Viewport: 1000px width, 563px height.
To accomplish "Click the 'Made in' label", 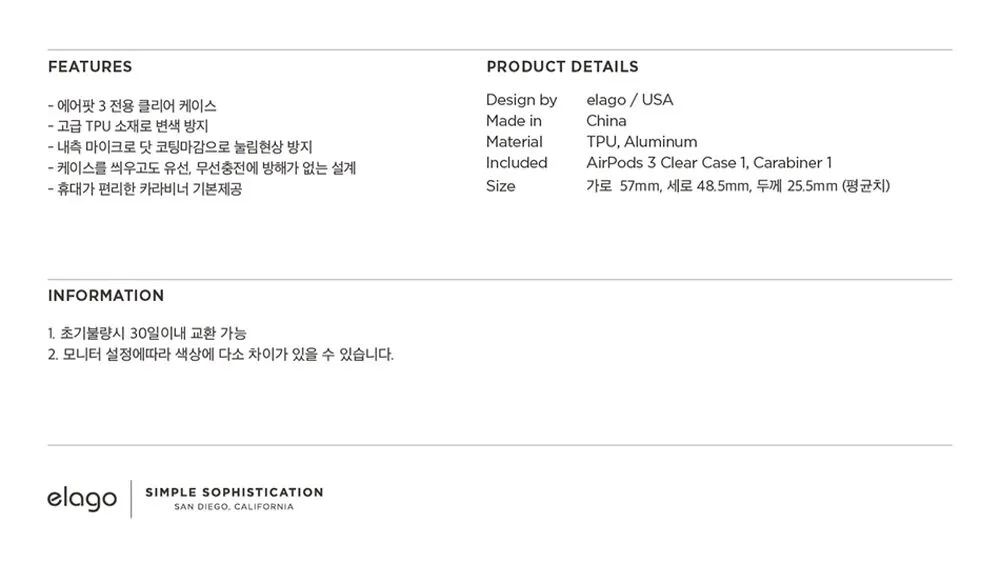I will coord(514,121).
